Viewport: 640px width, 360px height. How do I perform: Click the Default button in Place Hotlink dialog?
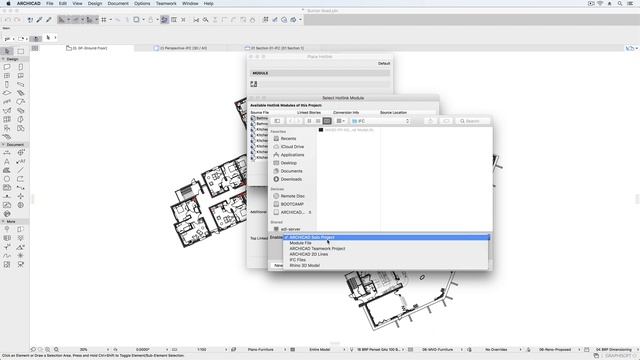[384, 64]
